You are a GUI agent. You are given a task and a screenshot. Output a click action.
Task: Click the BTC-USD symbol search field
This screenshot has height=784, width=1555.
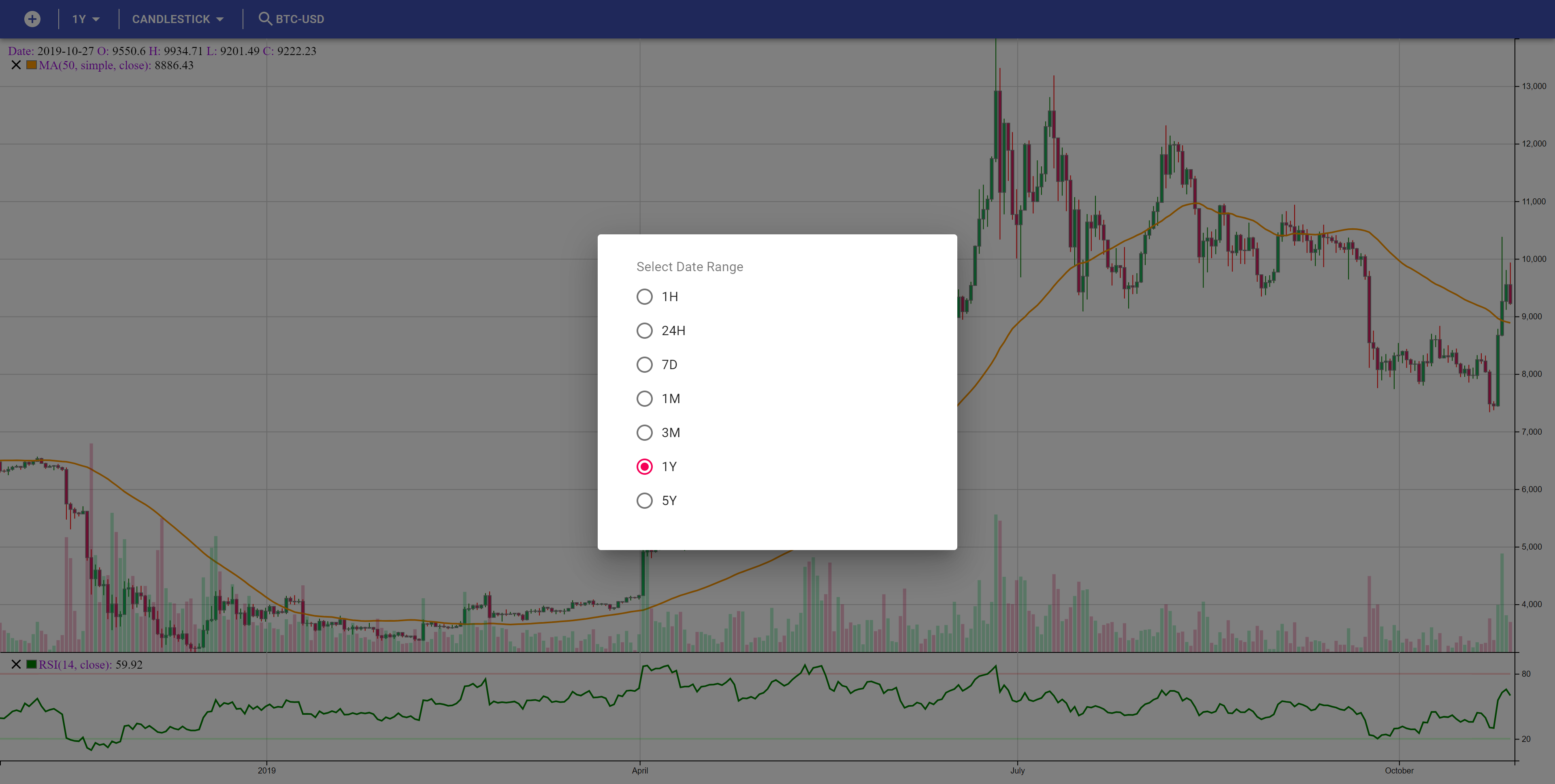[x=300, y=19]
